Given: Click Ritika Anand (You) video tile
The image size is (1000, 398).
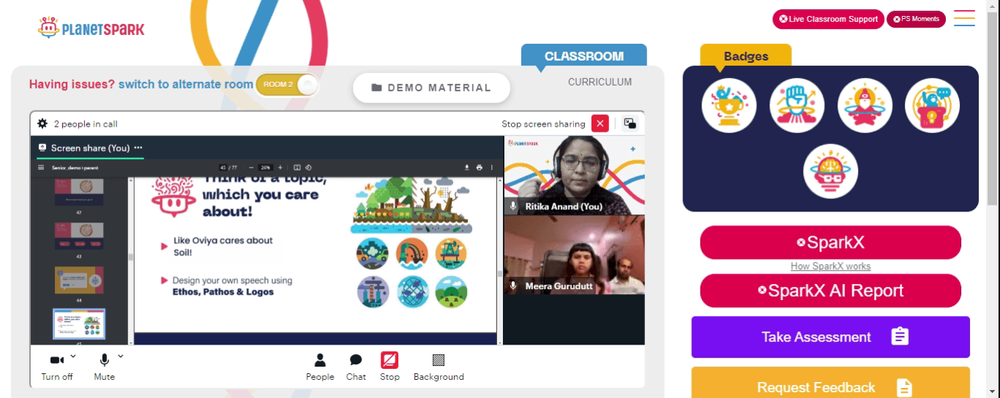Looking at the screenshot, I should [x=574, y=175].
